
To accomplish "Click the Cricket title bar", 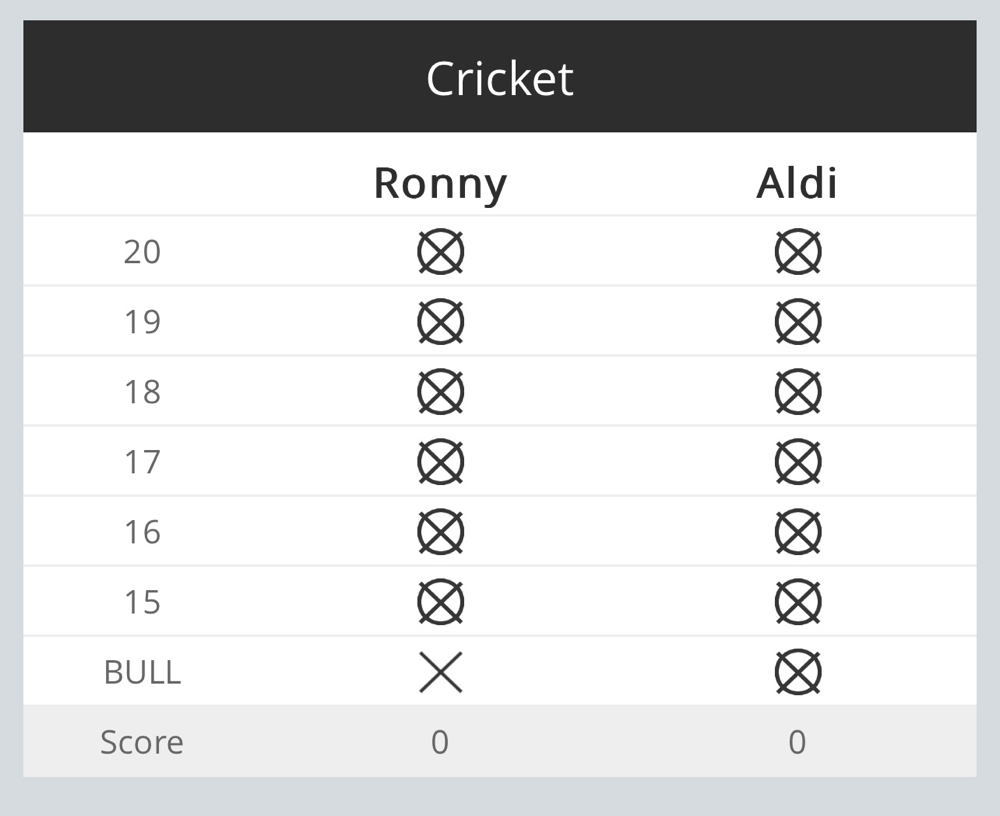I will tap(500, 76).
